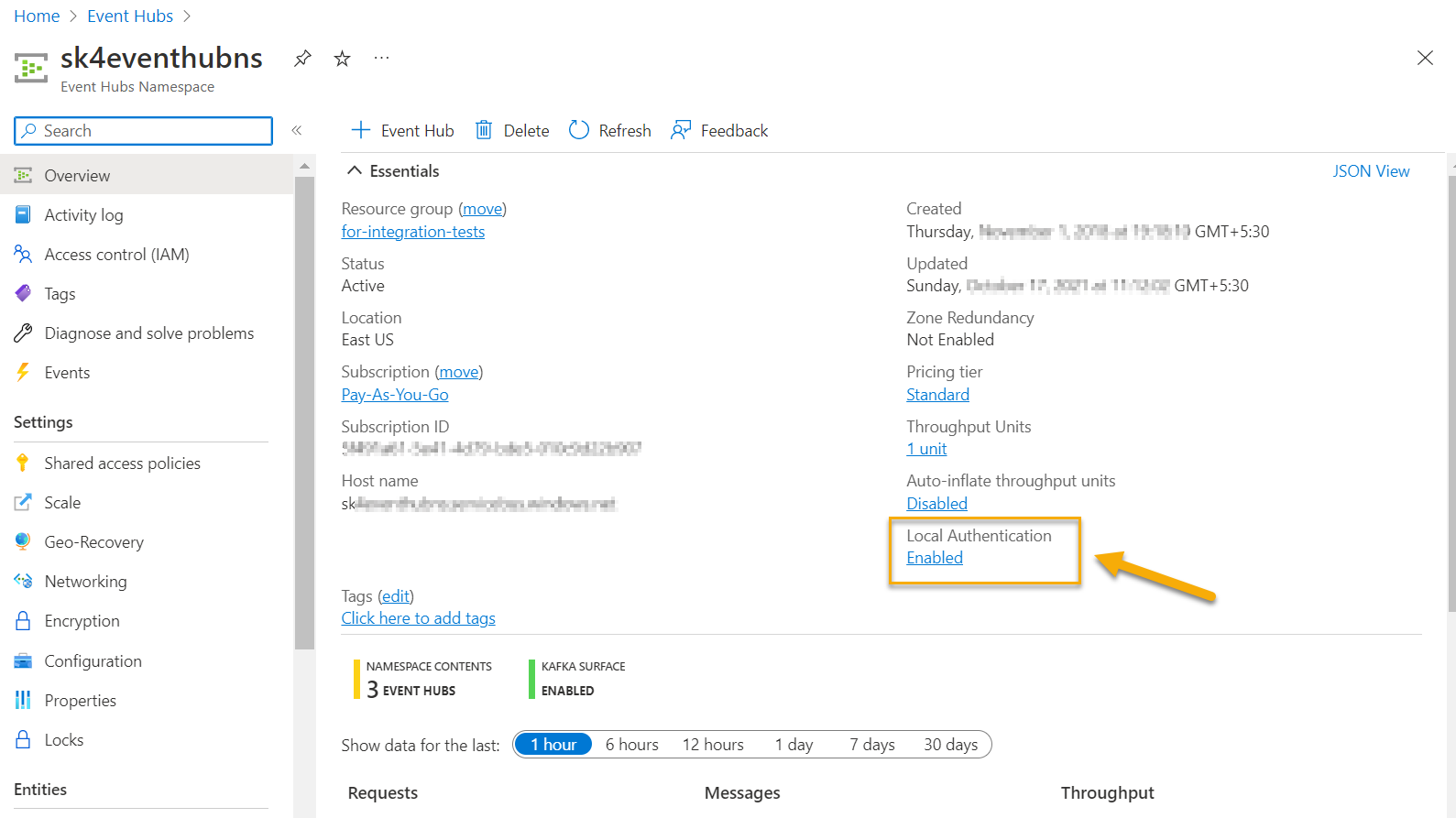This screenshot has width=1456, height=818.
Task: Select 1 hour time range
Action: click(553, 745)
